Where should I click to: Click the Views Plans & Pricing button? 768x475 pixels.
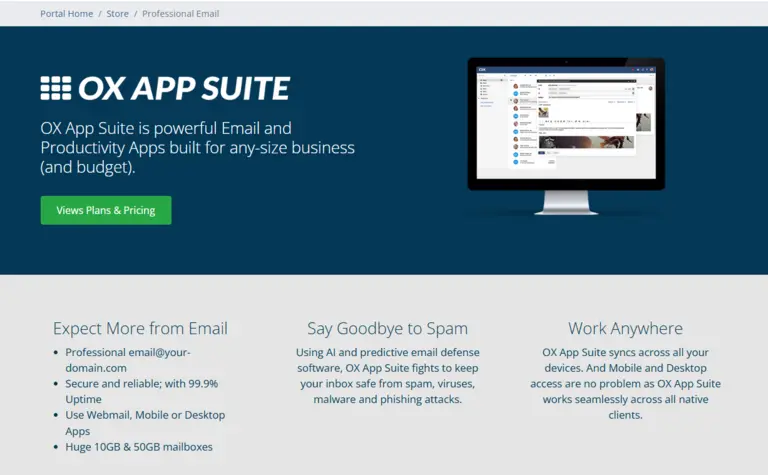106,210
